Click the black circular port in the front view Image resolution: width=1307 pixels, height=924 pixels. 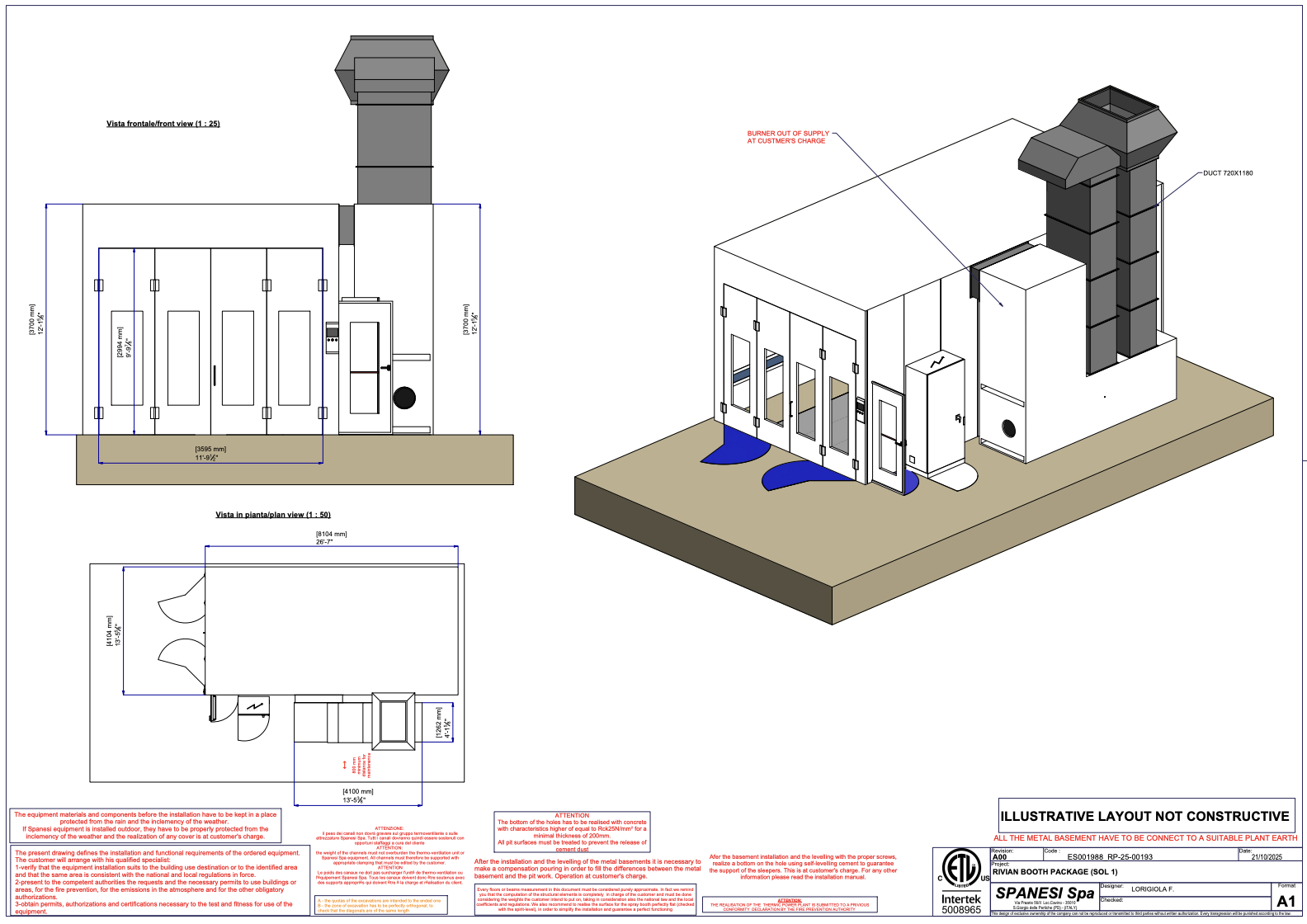pos(404,398)
